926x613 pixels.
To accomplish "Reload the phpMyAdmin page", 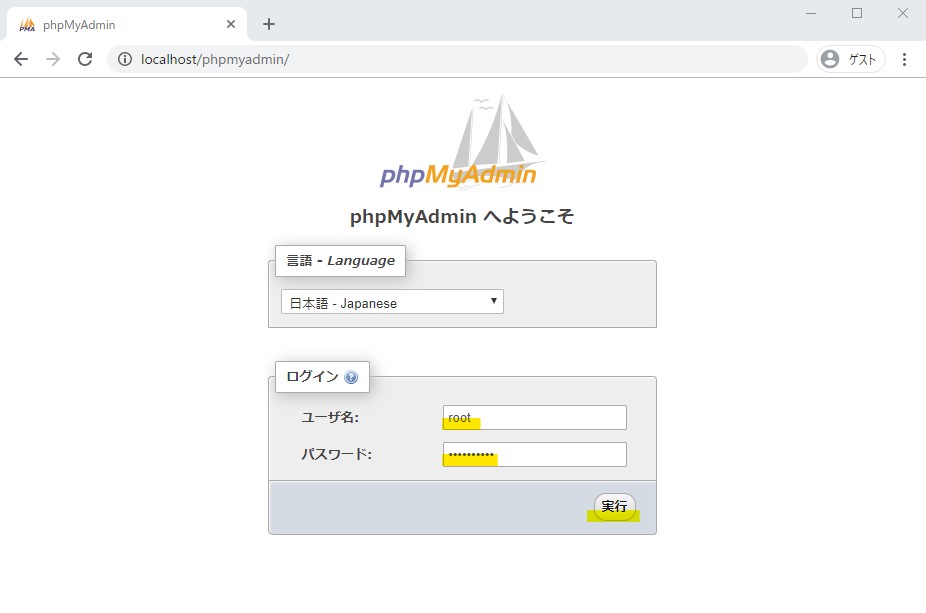I will pos(85,59).
